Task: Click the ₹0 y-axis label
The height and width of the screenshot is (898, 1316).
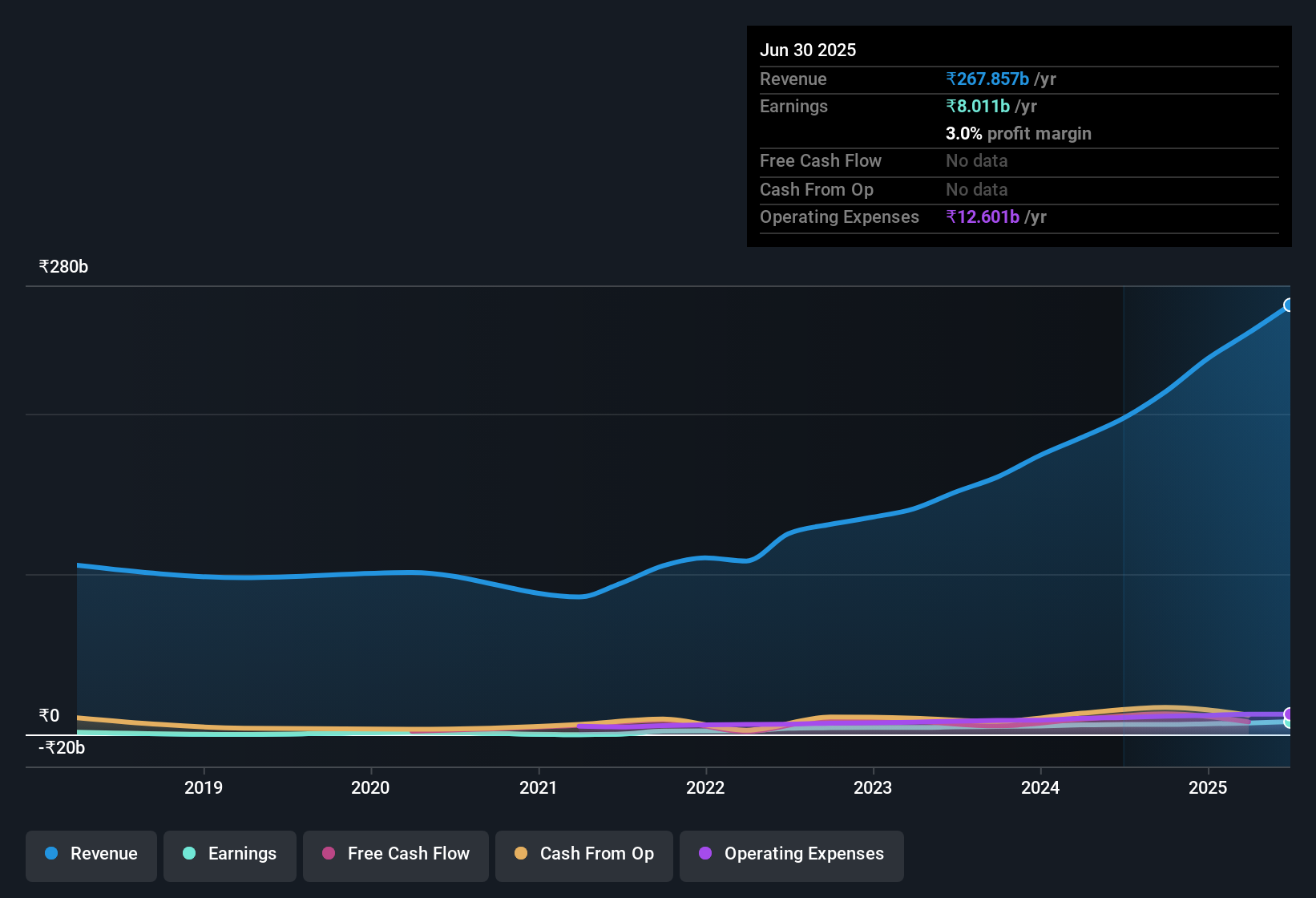Action: tap(49, 715)
